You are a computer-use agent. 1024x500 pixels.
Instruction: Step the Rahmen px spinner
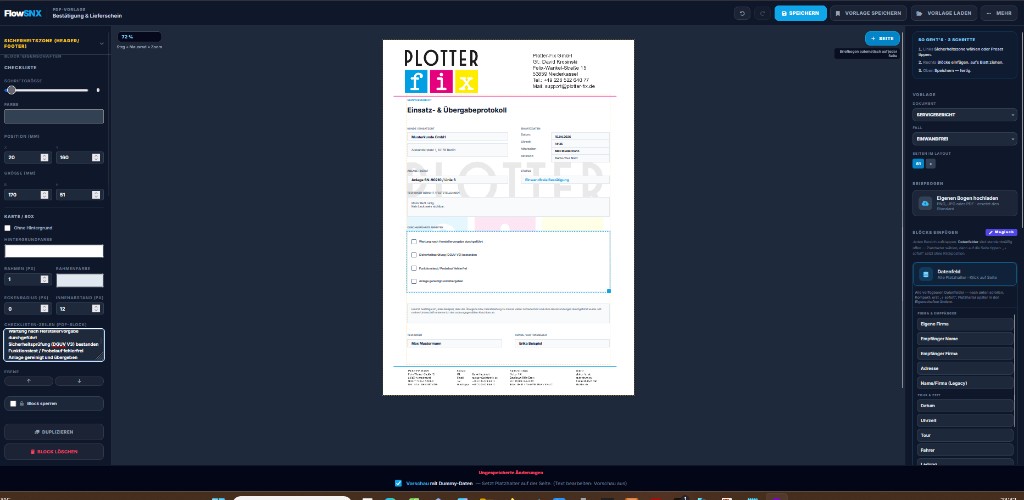pyautogui.click(x=44, y=279)
